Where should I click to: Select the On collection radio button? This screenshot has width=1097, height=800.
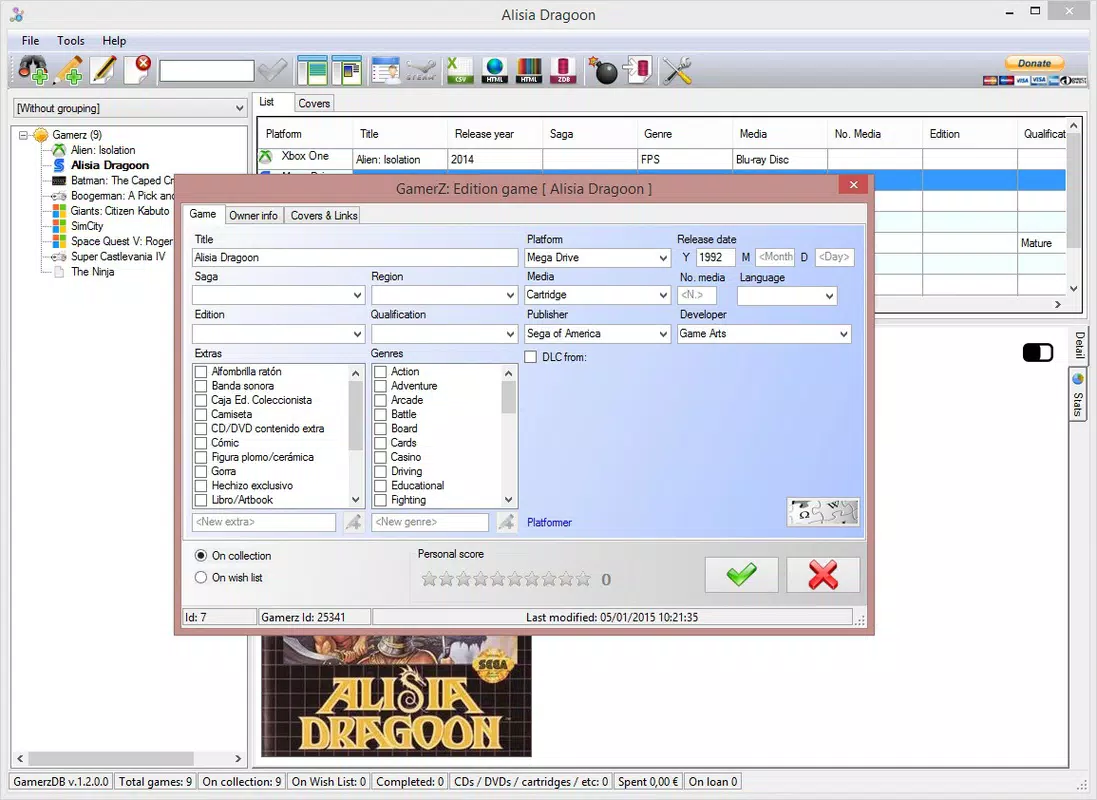tap(201, 555)
